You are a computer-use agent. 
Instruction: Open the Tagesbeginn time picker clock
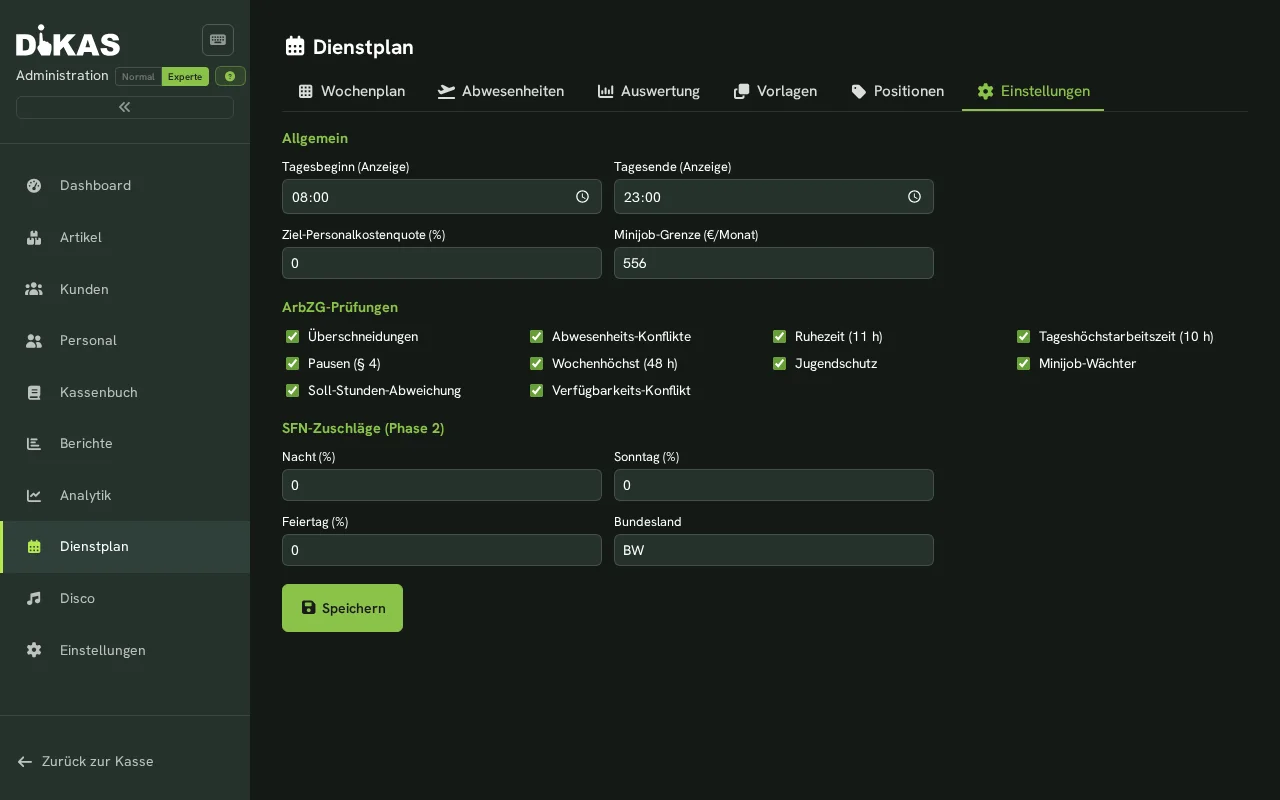pos(583,197)
